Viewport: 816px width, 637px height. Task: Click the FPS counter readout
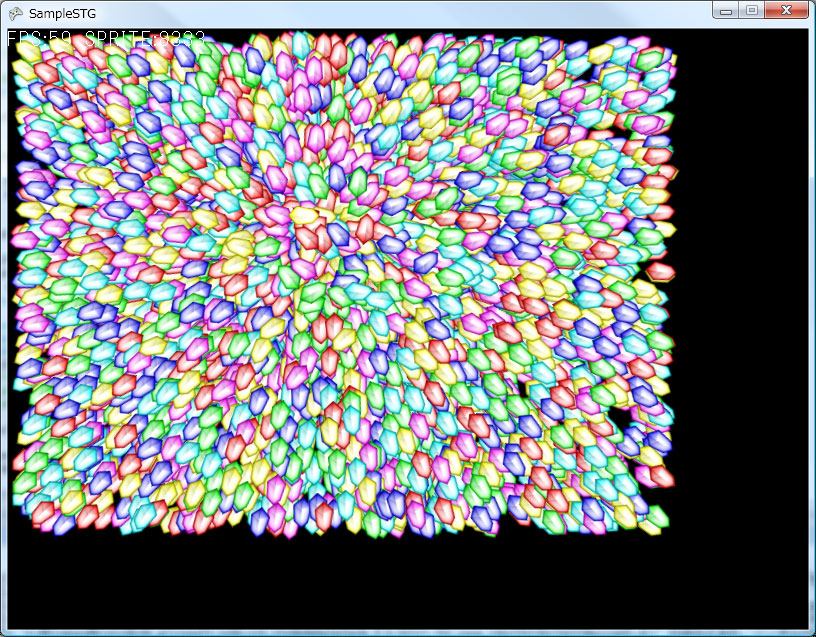click(x=41, y=39)
